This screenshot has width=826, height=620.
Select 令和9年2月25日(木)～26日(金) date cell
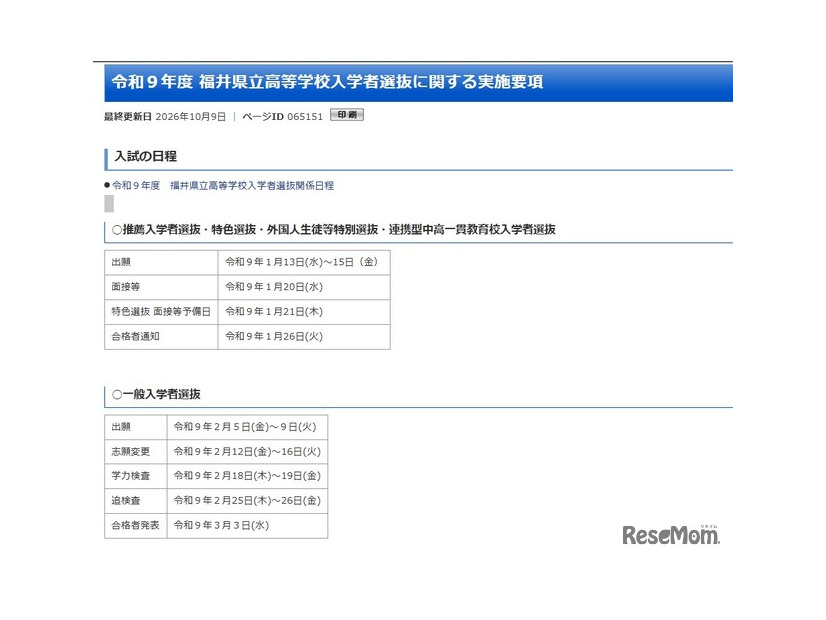(247, 501)
